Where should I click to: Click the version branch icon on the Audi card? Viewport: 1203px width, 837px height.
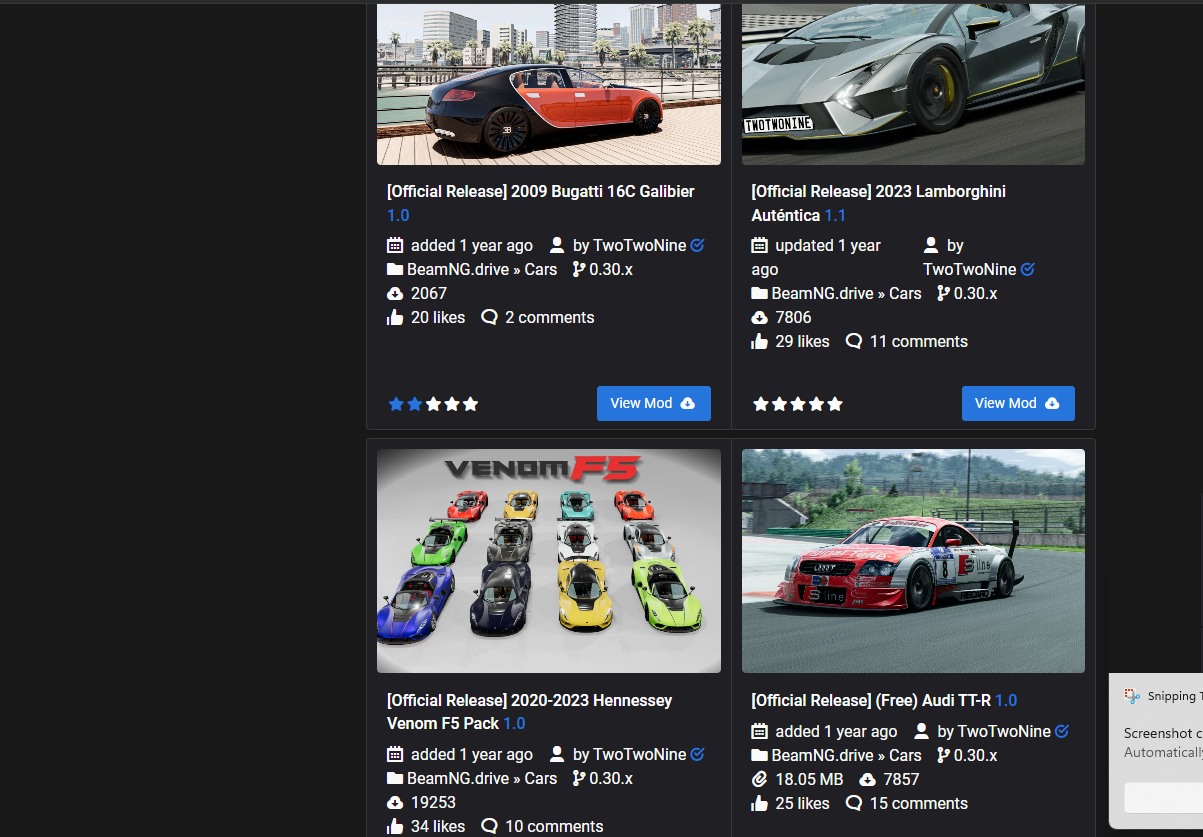[943, 755]
